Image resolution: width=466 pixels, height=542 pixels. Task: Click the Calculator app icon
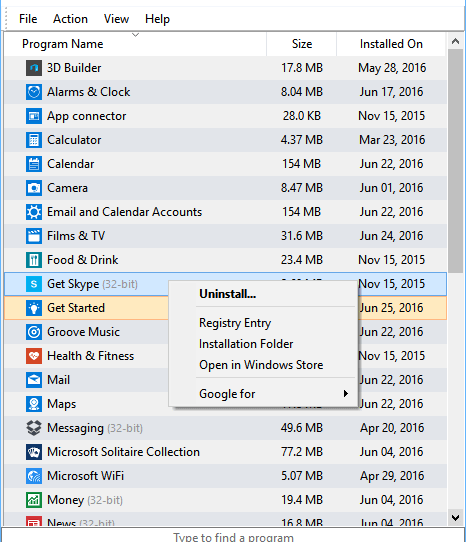tap(34, 140)
